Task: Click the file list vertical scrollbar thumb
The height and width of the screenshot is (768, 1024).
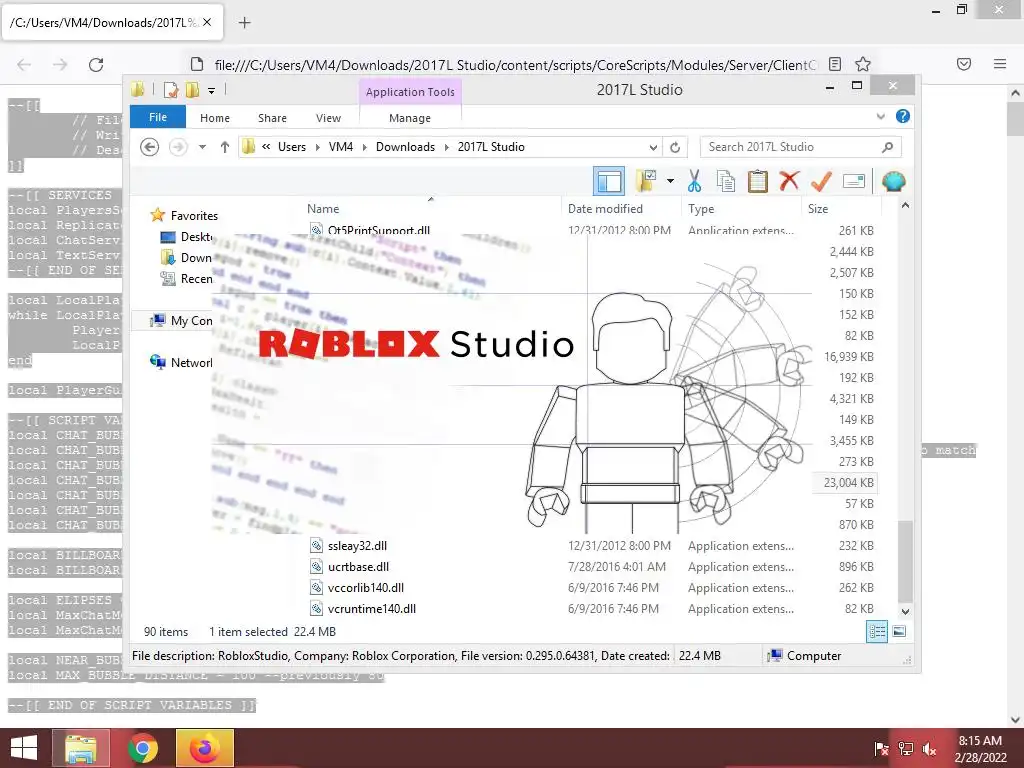Action: [905, 561]
